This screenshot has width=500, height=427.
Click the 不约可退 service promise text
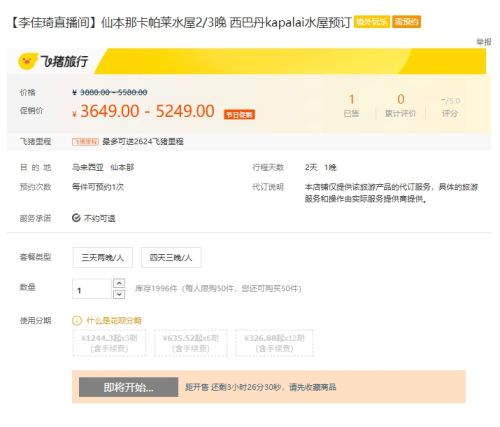coord(100,218)
